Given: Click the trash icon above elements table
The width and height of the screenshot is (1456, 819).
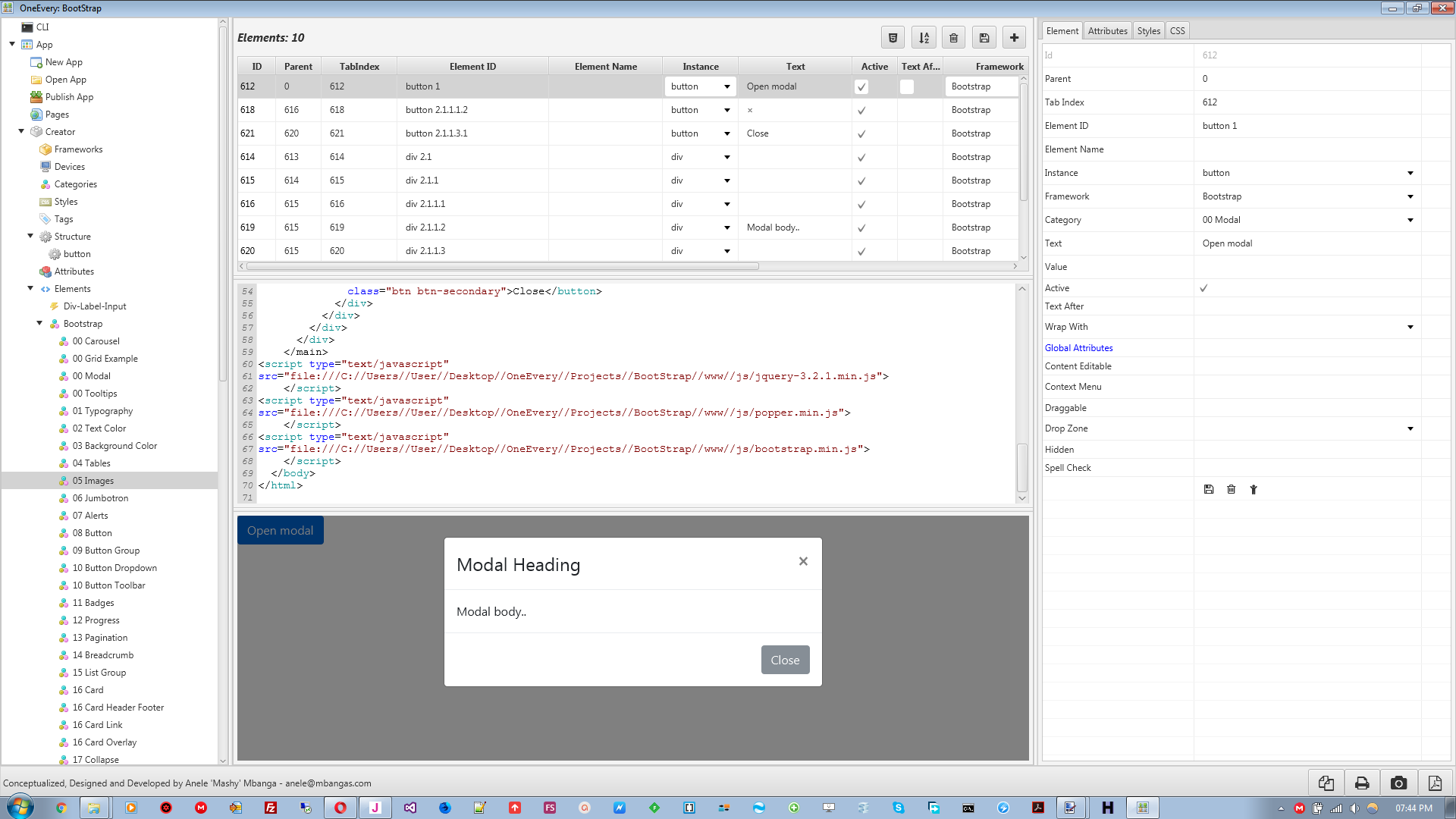Looking at the screenshot, I should (954, 38).
